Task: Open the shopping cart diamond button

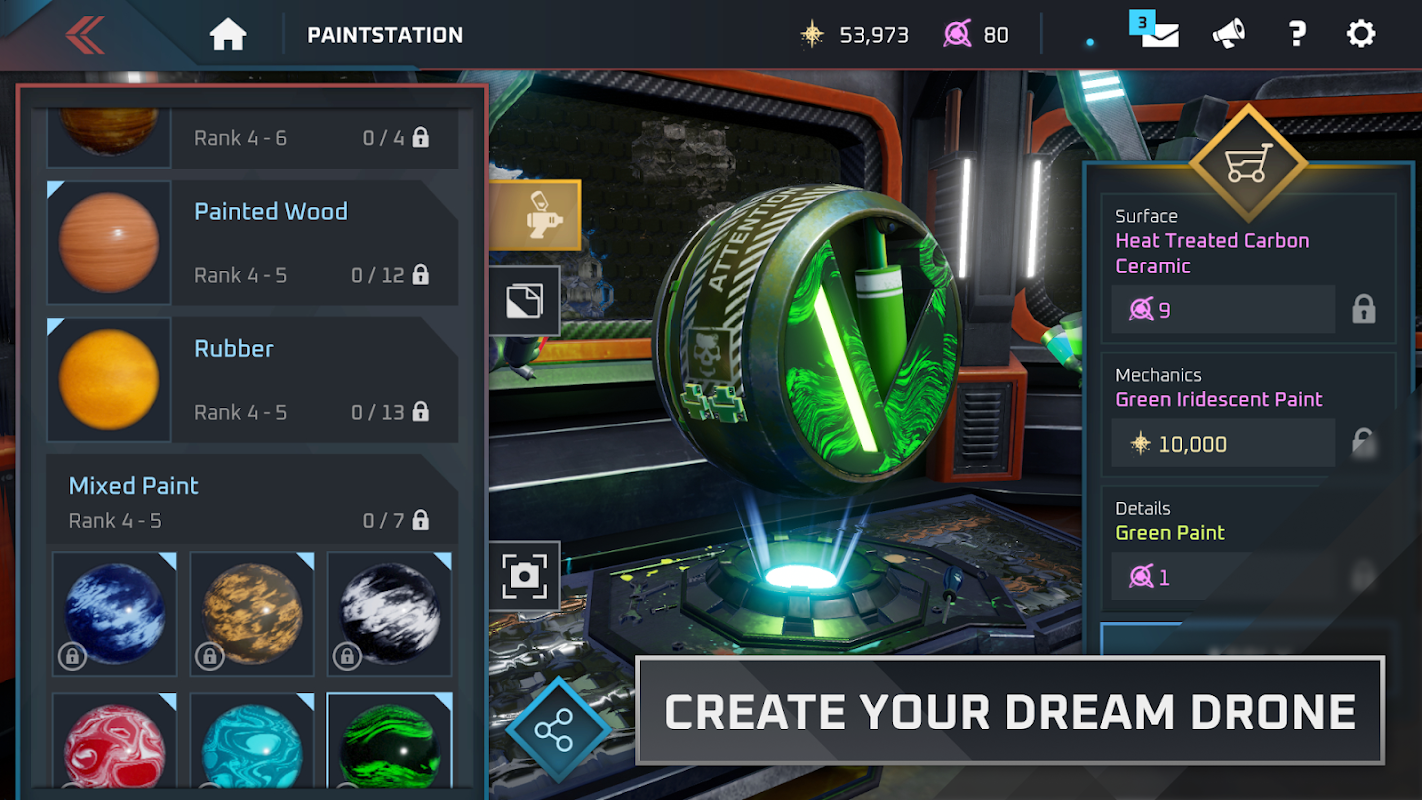Action: (1248, 163)
